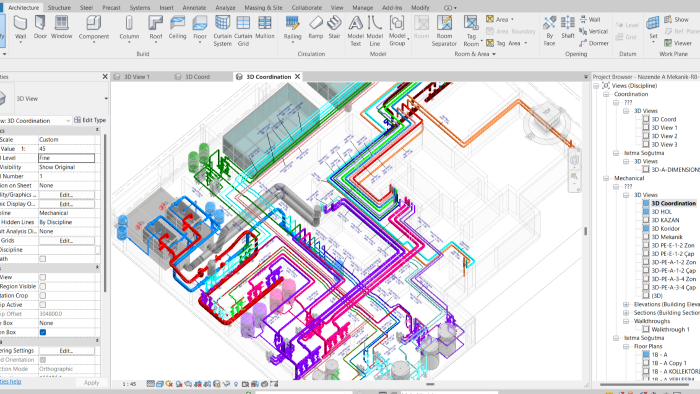Open 3D KAZAN view in Project Browser
This screenshot has width=700, height=394.
click(665, 220)
